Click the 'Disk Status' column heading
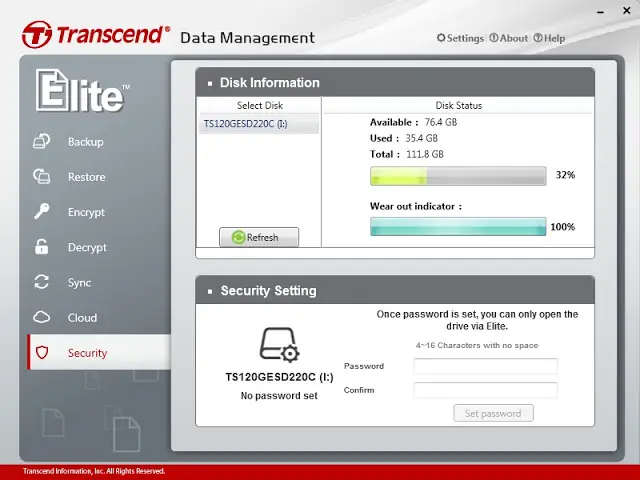 click(459, 105)
